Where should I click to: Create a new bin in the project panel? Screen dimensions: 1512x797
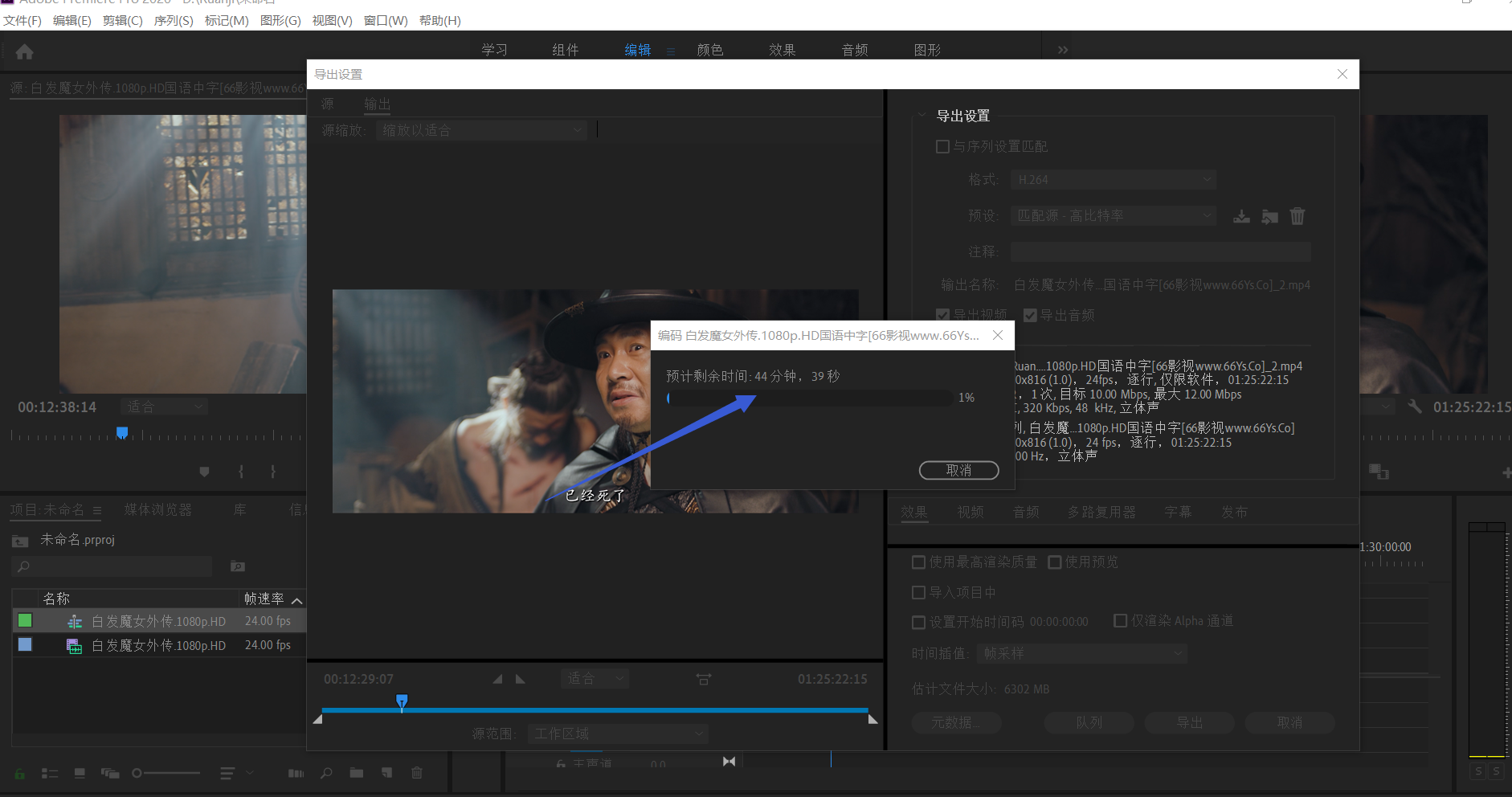(x=357, y=773)
